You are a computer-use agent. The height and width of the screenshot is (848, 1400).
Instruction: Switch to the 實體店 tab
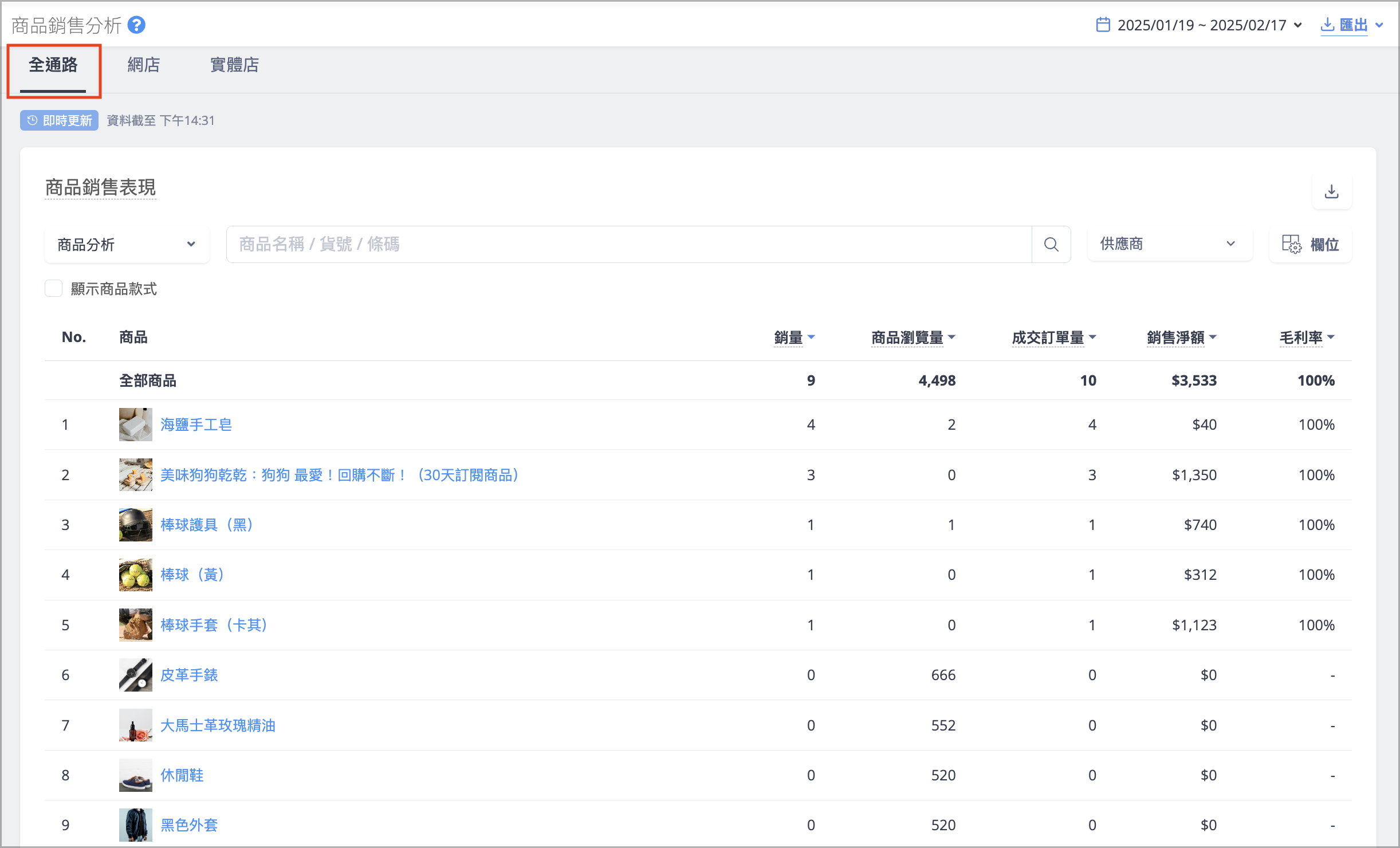coord(234,65)
